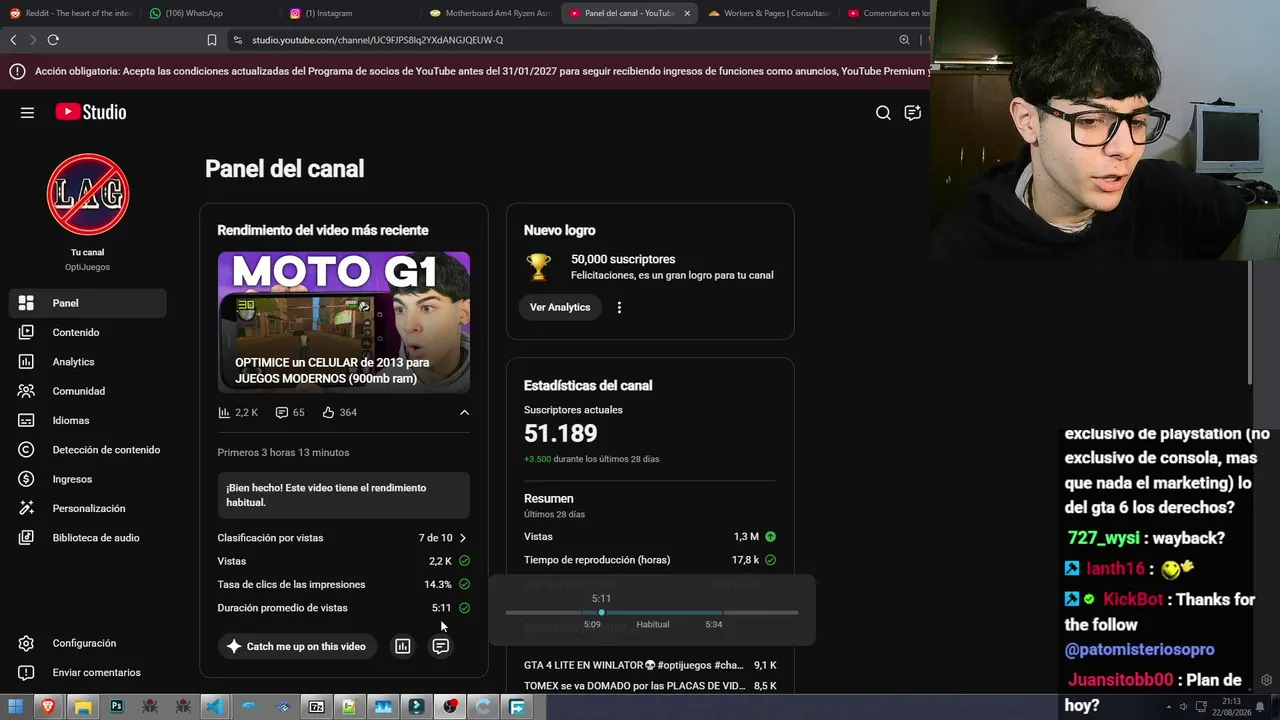Screen dimensions: 1280x720
Task: Click the check next to Duración promedio 5:11
Action: pyautogui.click(x=464, y=608)
